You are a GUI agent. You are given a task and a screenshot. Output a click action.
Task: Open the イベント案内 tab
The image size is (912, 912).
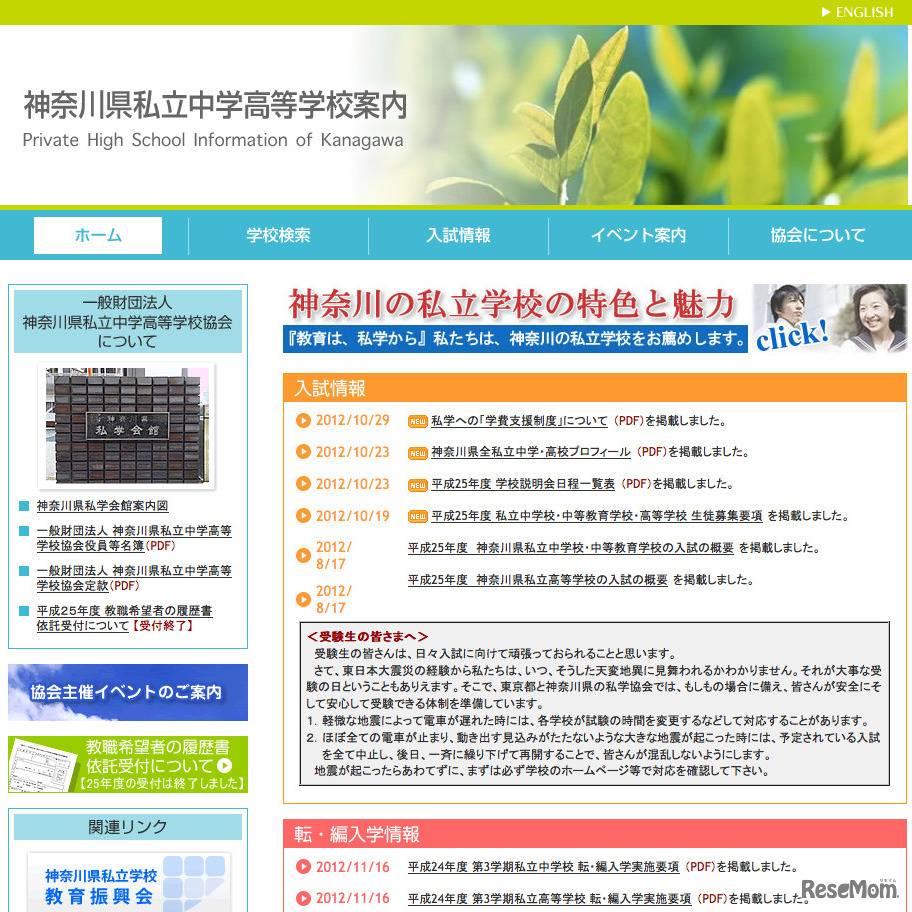click(637, 234)
